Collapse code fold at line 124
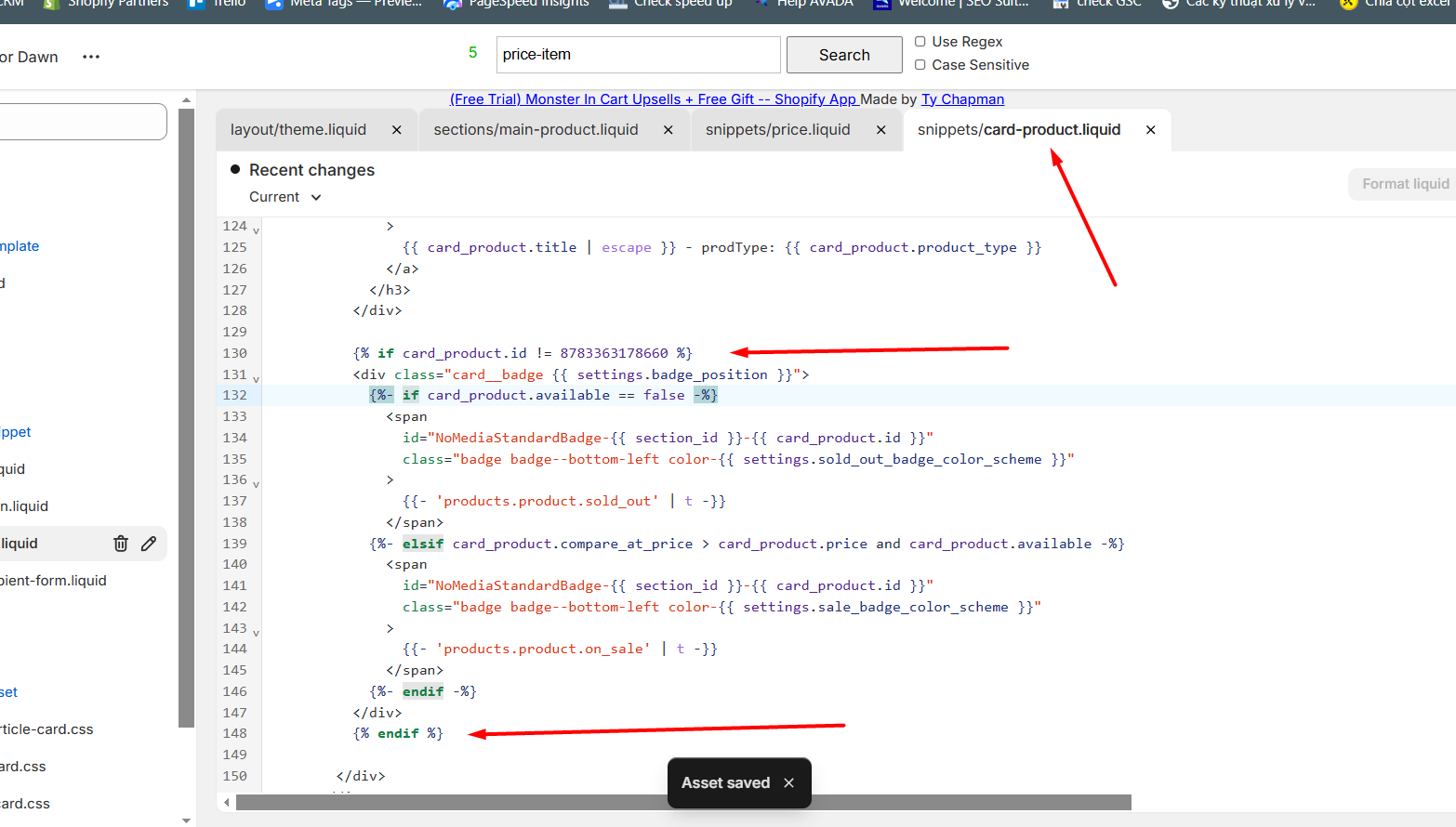Image resolution: width=1456 pixels, height=827 pixels. [257, 230]
